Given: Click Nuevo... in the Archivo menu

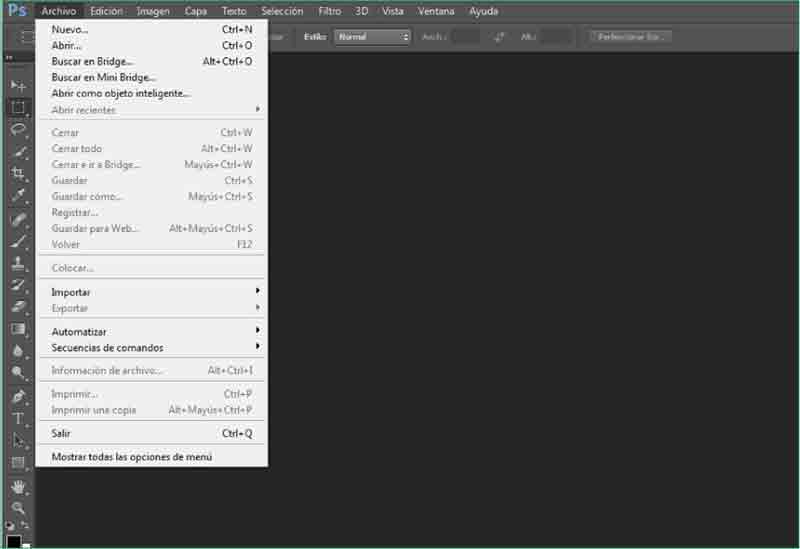Looking at the screenshot, I should click(70, 30).
